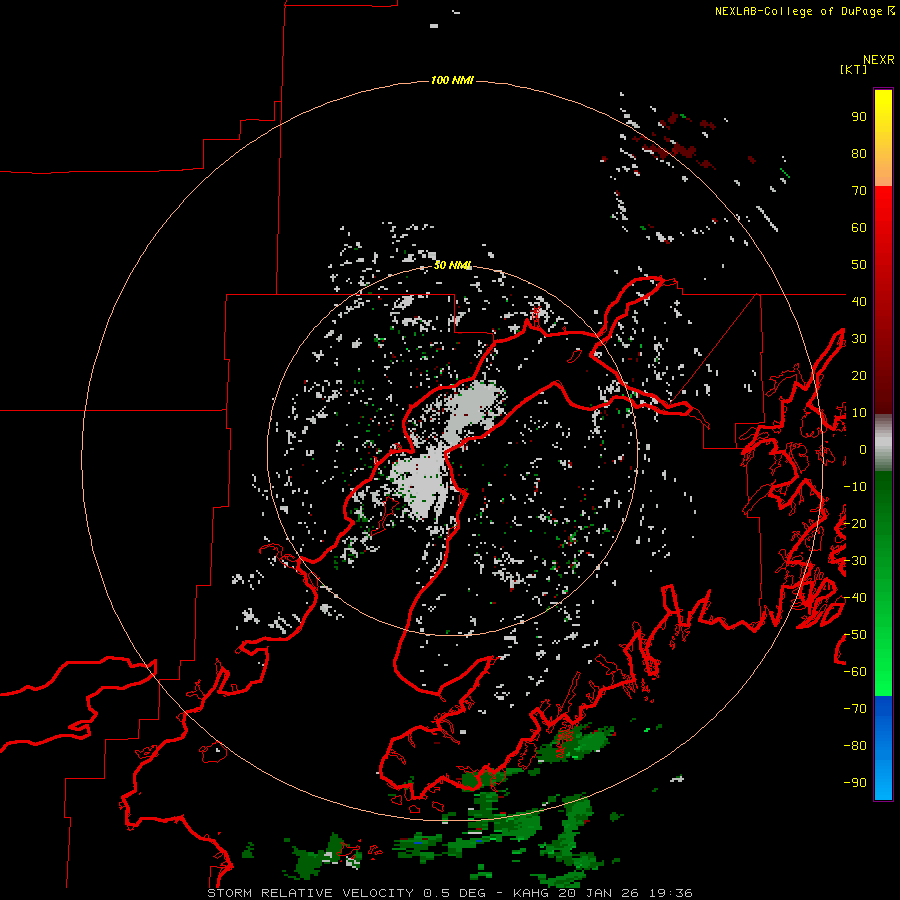
Task: Click the 10 value on velocity scale
Action: [x=859, y=413]
